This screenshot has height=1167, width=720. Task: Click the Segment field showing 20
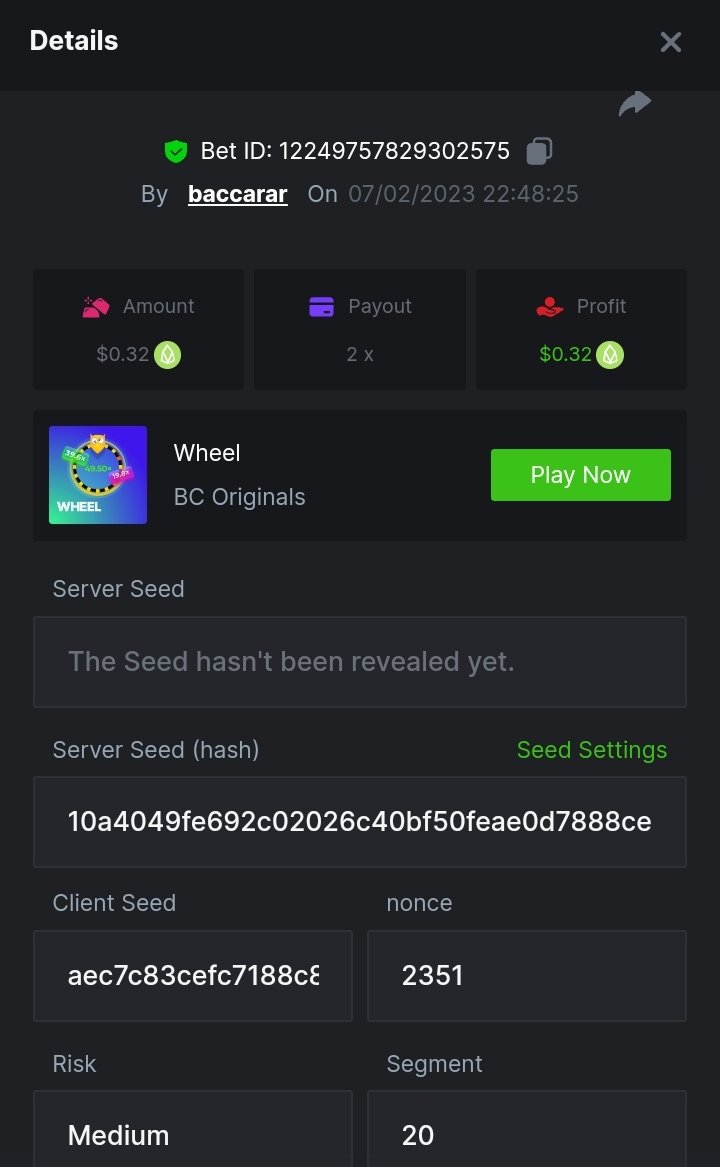click(526, 1134)
